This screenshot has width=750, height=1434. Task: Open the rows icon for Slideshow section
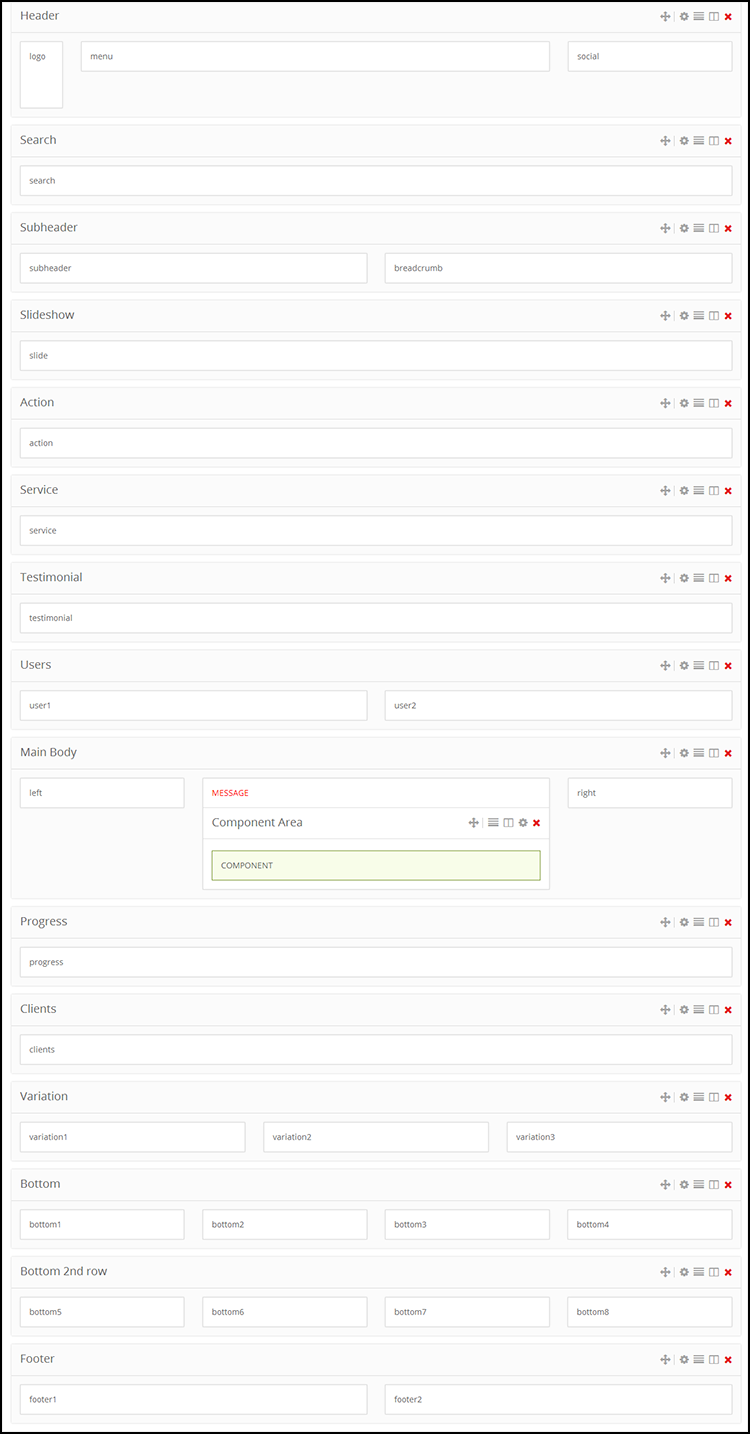tap(699, 316)
